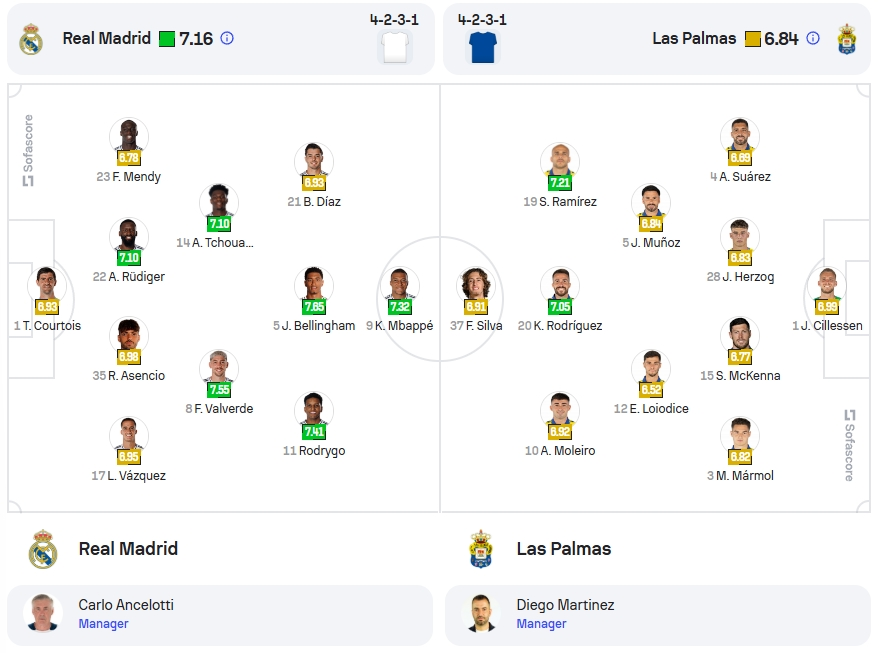
Task: Click the Real Madrid crest in header
Action: 31,39
